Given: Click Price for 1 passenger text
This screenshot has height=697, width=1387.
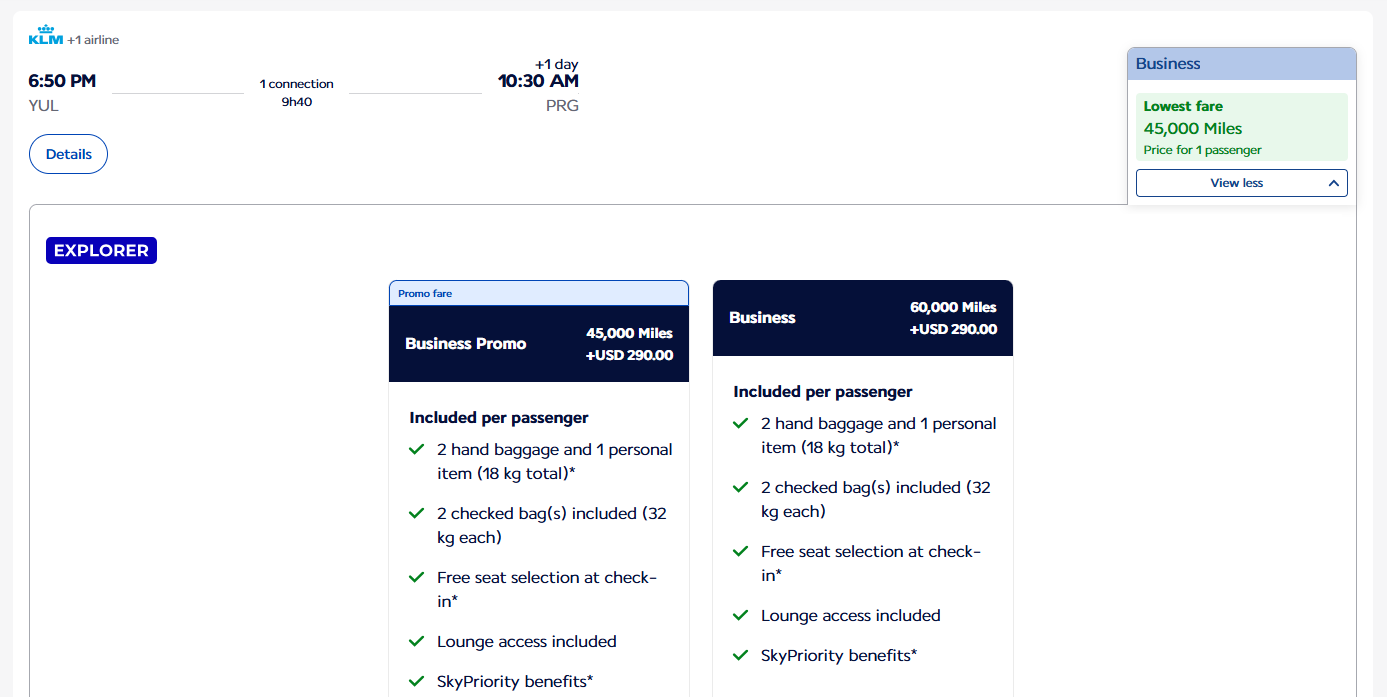Looking at the screenshot, I should click(1203, 150).
